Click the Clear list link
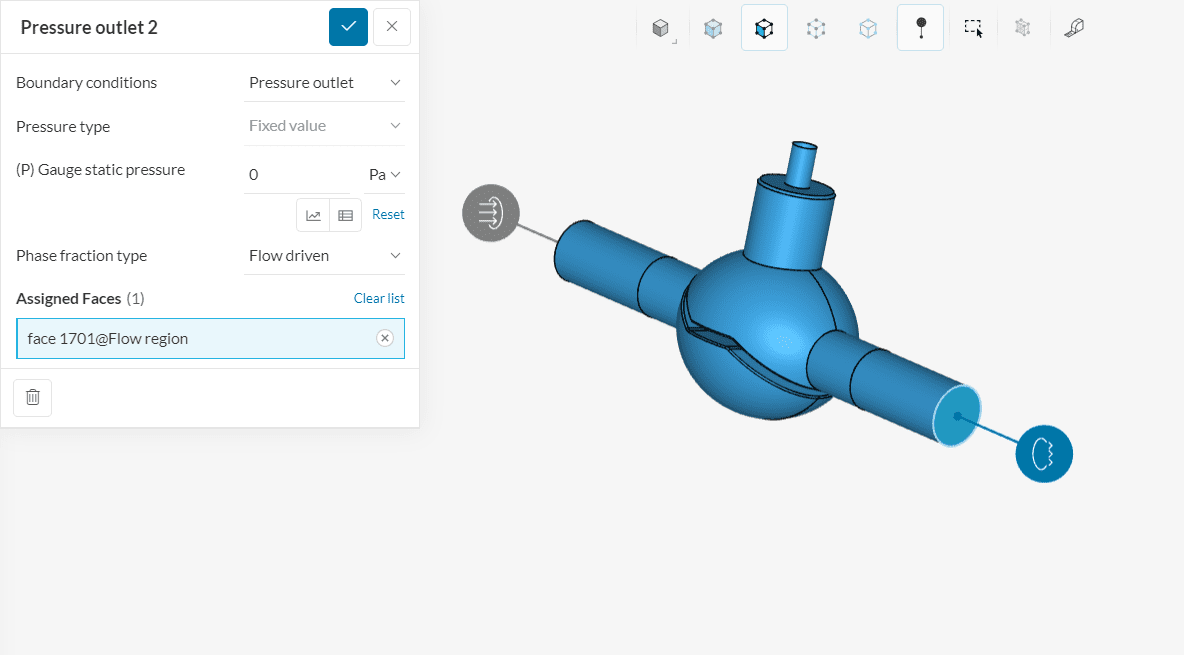 pos(379,299)
